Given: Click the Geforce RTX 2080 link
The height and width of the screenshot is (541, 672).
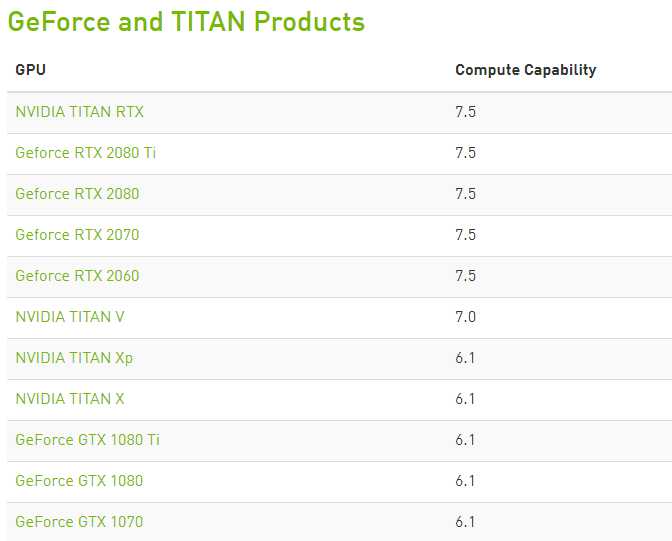Looking at the screenshot, I should [77, 194].
